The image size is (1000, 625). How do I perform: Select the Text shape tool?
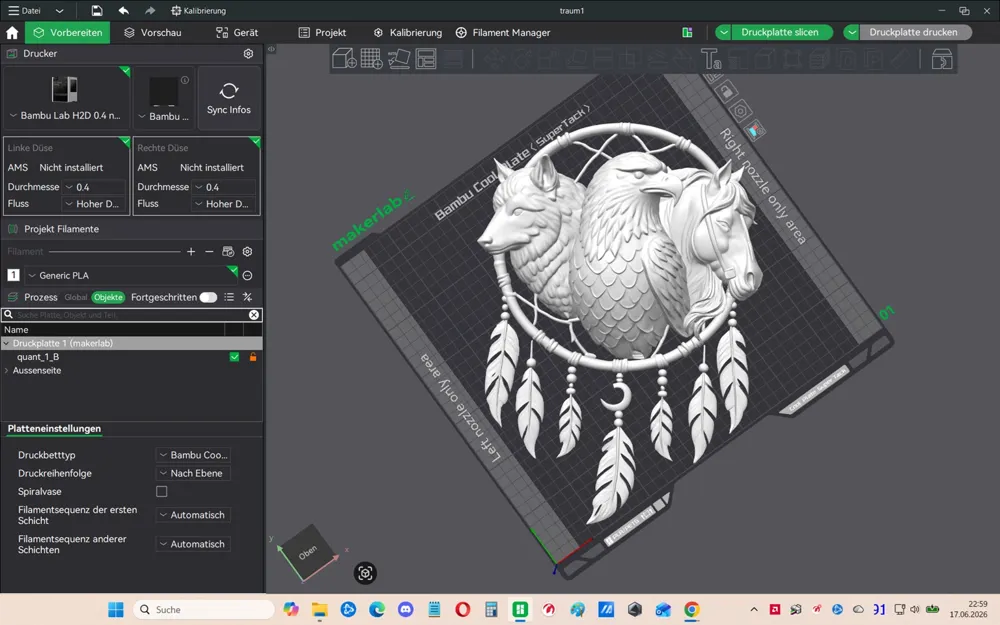[710, 59]
